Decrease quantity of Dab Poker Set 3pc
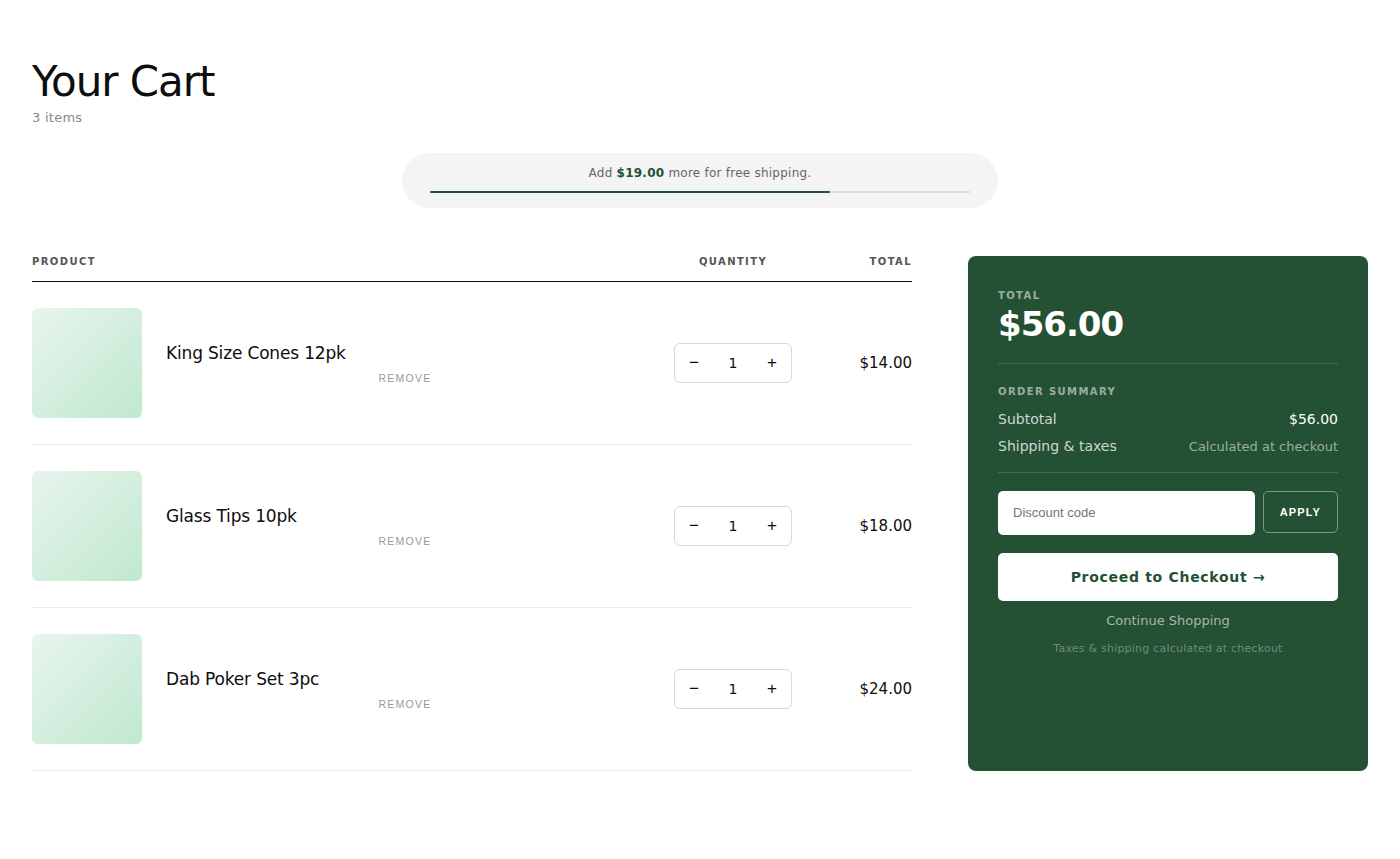1400x859 pixels. (x=694, y=689)
